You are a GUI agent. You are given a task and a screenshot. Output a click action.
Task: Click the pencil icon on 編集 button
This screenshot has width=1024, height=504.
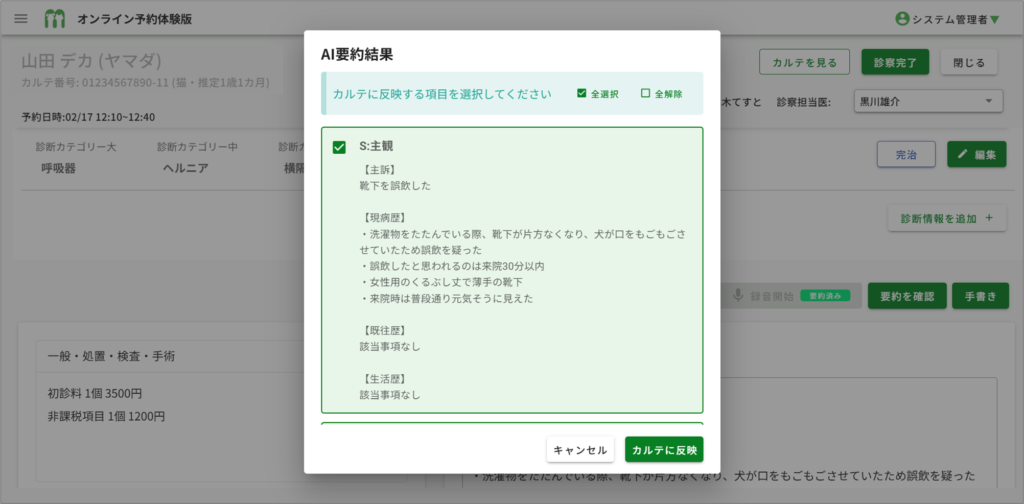[x=962, y=154]
